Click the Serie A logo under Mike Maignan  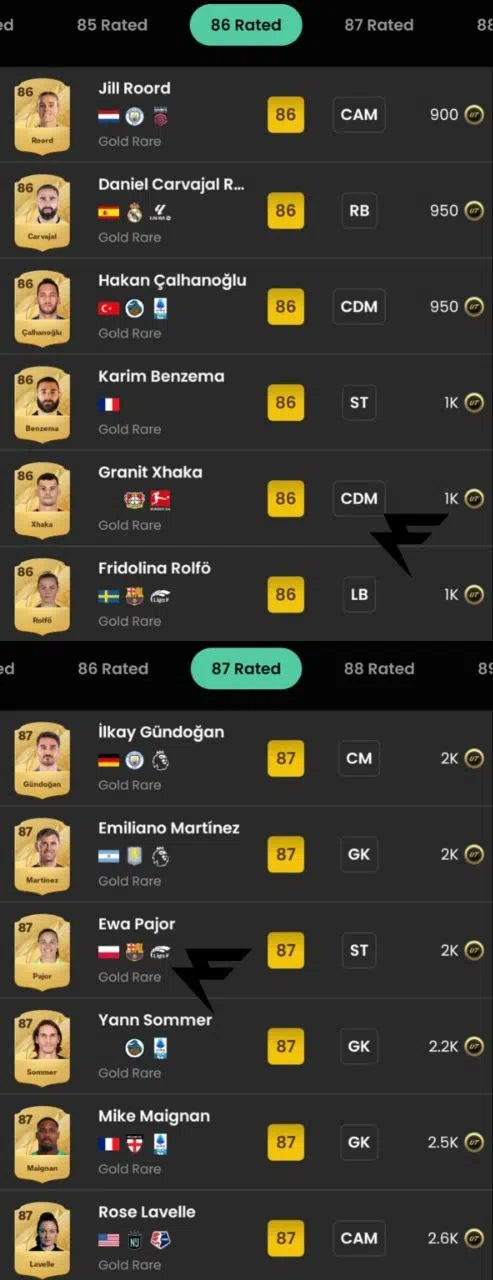[160, 1144]
